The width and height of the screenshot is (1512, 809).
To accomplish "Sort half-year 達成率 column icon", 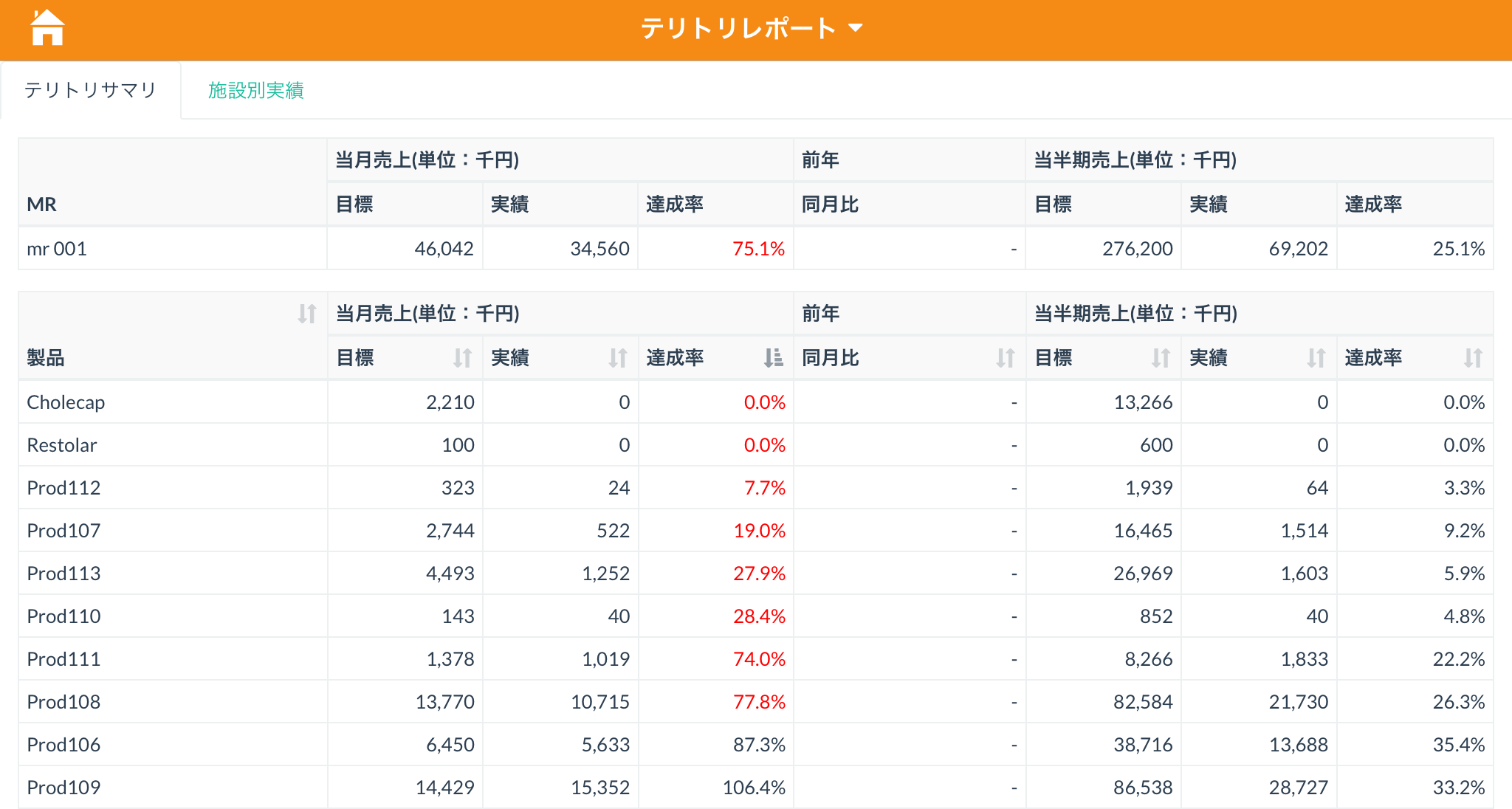I will 1473,358.
